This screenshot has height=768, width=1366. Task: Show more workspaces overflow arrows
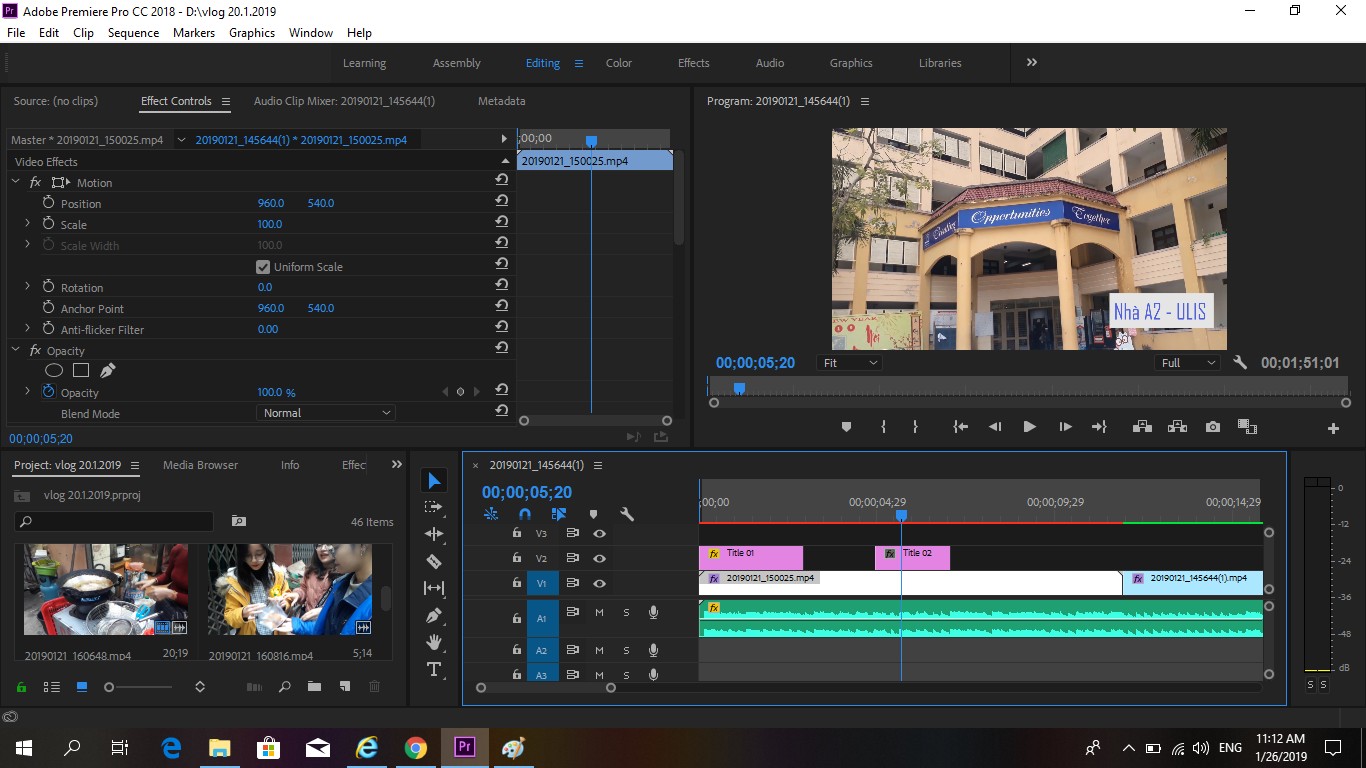coord(1031,62)
